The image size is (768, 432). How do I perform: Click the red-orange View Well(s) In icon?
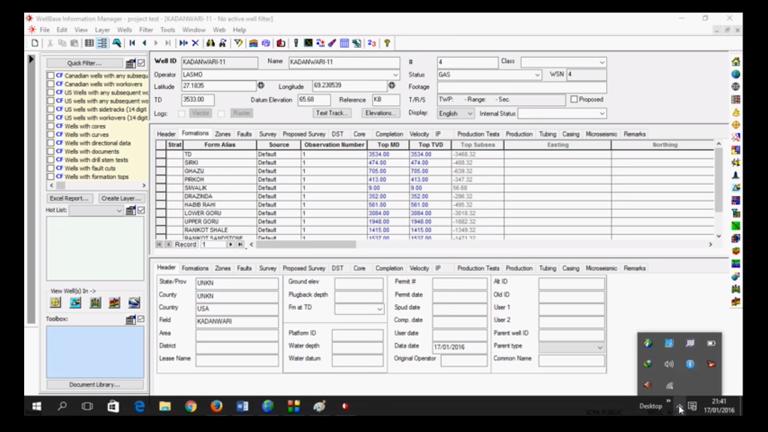coord(115,303)
